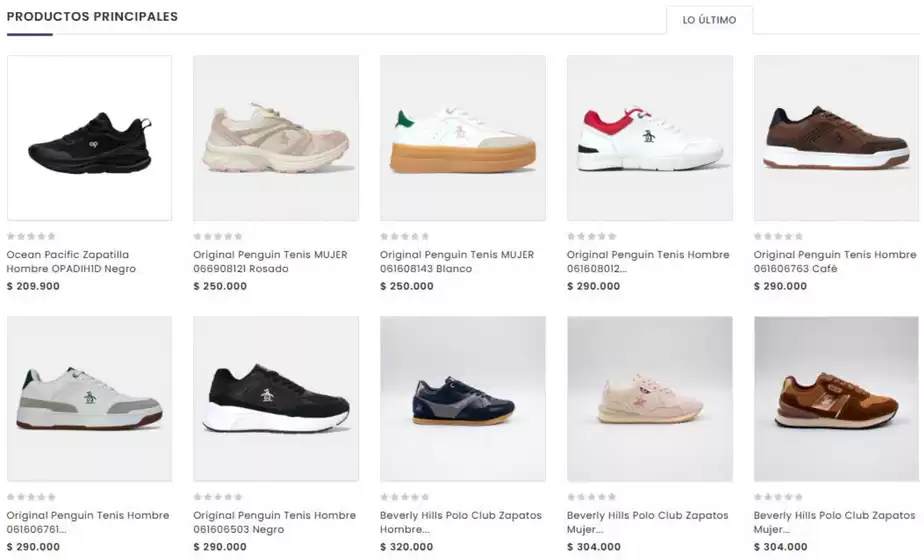
Task: Open black white-sole Penguin 061606503 sneaker image
Action: tap(276, 399)
